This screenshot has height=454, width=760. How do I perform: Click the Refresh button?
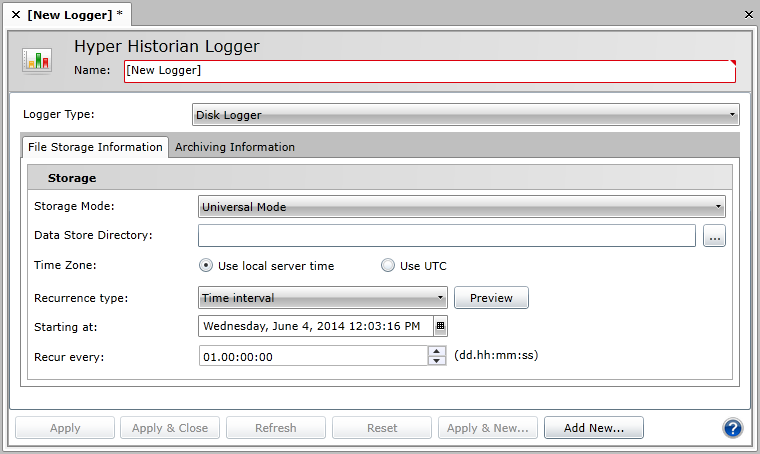[276, 428]
